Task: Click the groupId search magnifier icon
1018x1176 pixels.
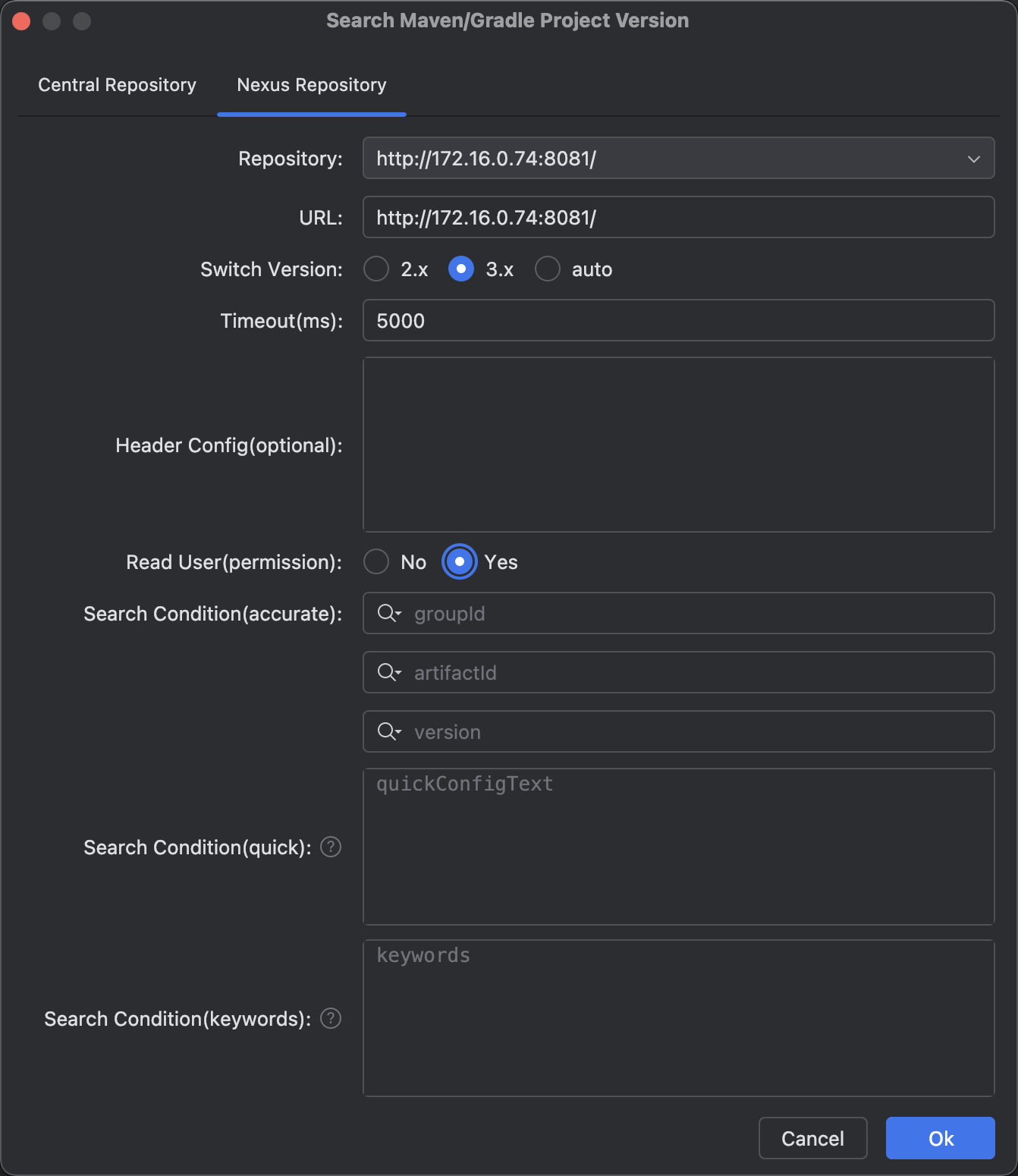Action: 388,613
